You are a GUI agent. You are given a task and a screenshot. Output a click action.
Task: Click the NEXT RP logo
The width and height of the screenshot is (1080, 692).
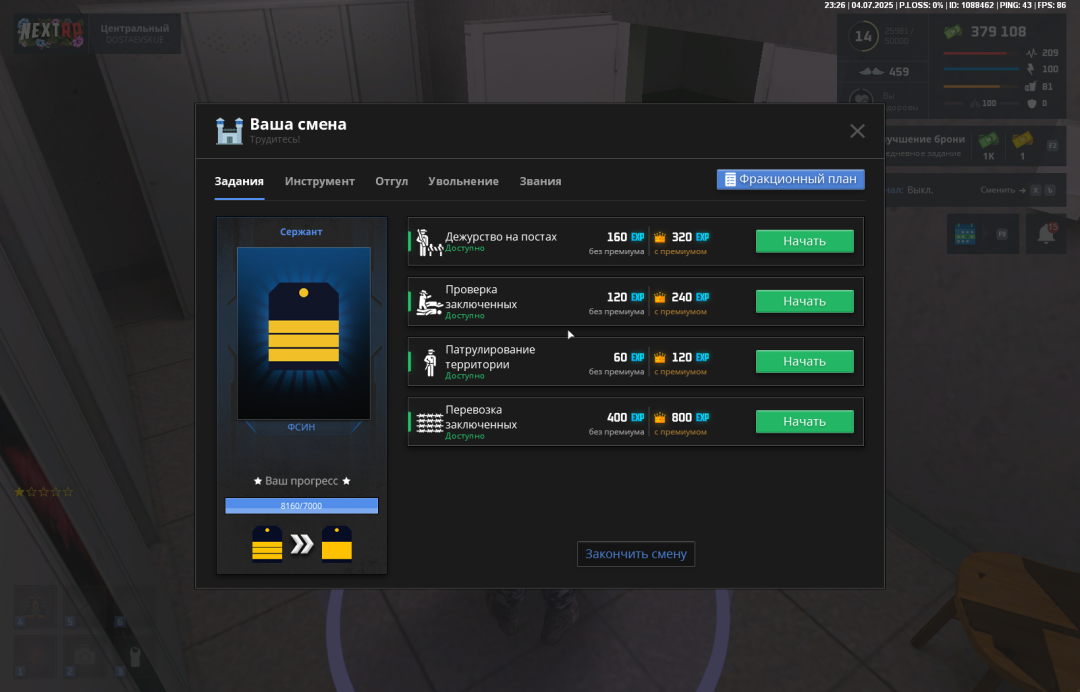pyautogui.click(x=51, y=32)
